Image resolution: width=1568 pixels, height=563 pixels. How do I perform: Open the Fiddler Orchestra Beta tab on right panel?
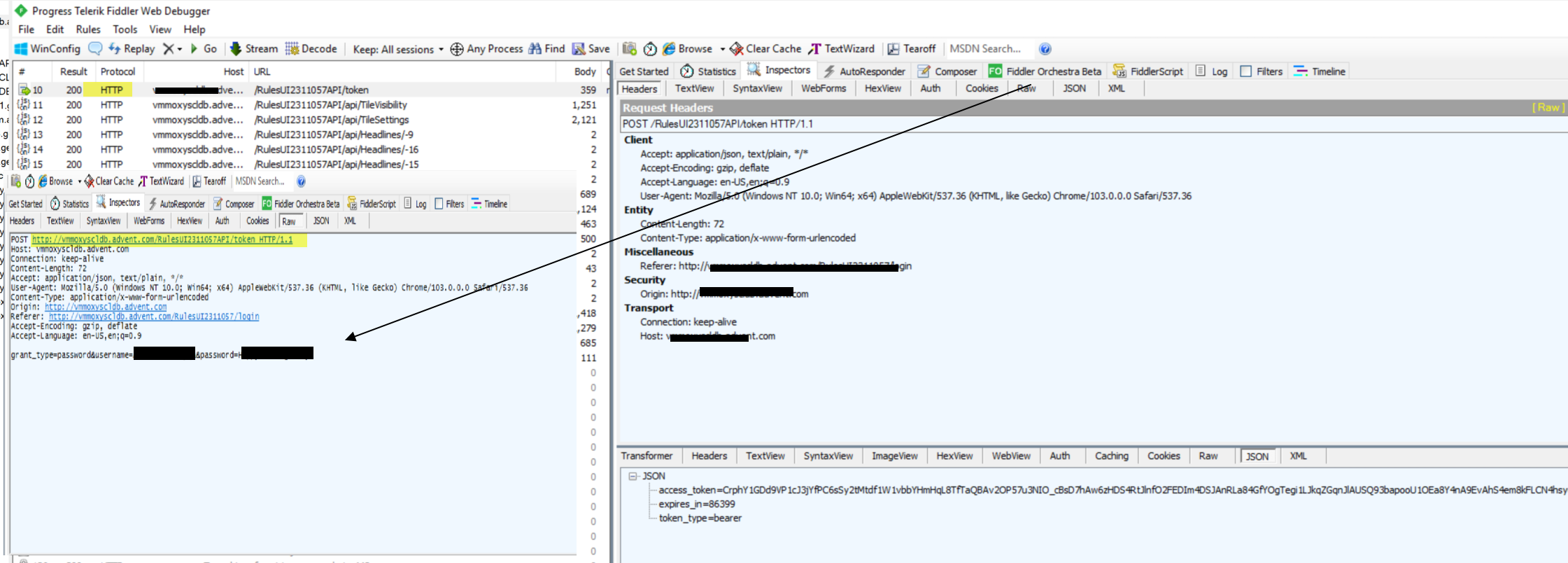[x=1045, y=71]
